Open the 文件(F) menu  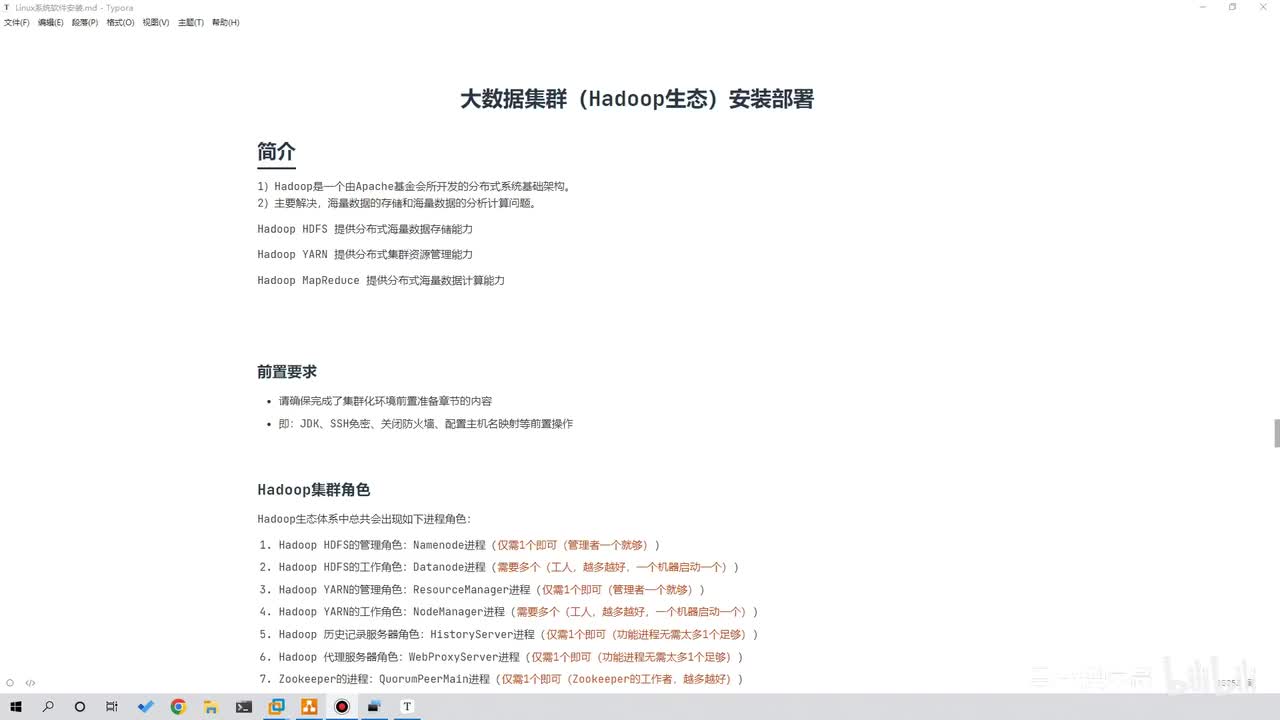coord(17,22)
